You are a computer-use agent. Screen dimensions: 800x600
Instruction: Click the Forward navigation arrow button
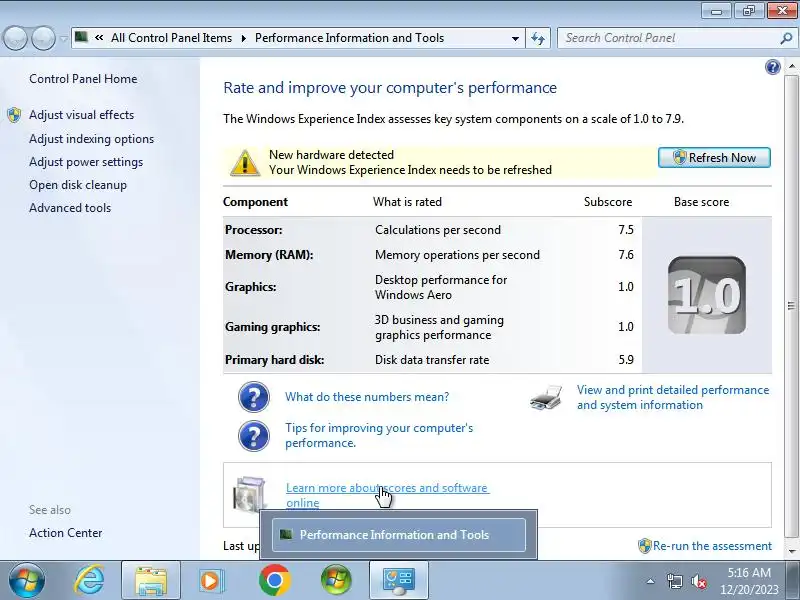pos(44,38)
